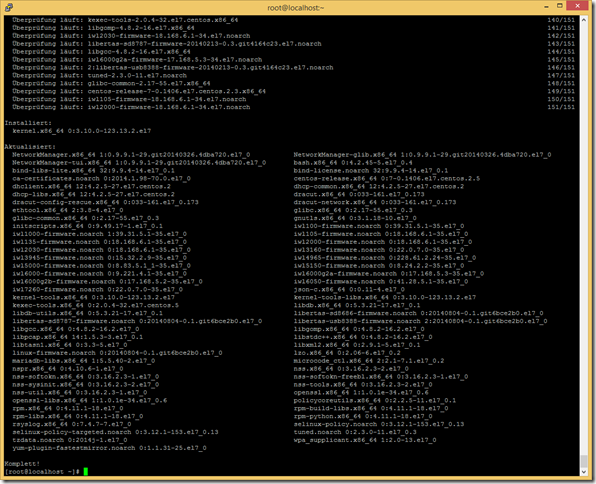Click the scrollbar up arrow

click(x=584, y=19)
